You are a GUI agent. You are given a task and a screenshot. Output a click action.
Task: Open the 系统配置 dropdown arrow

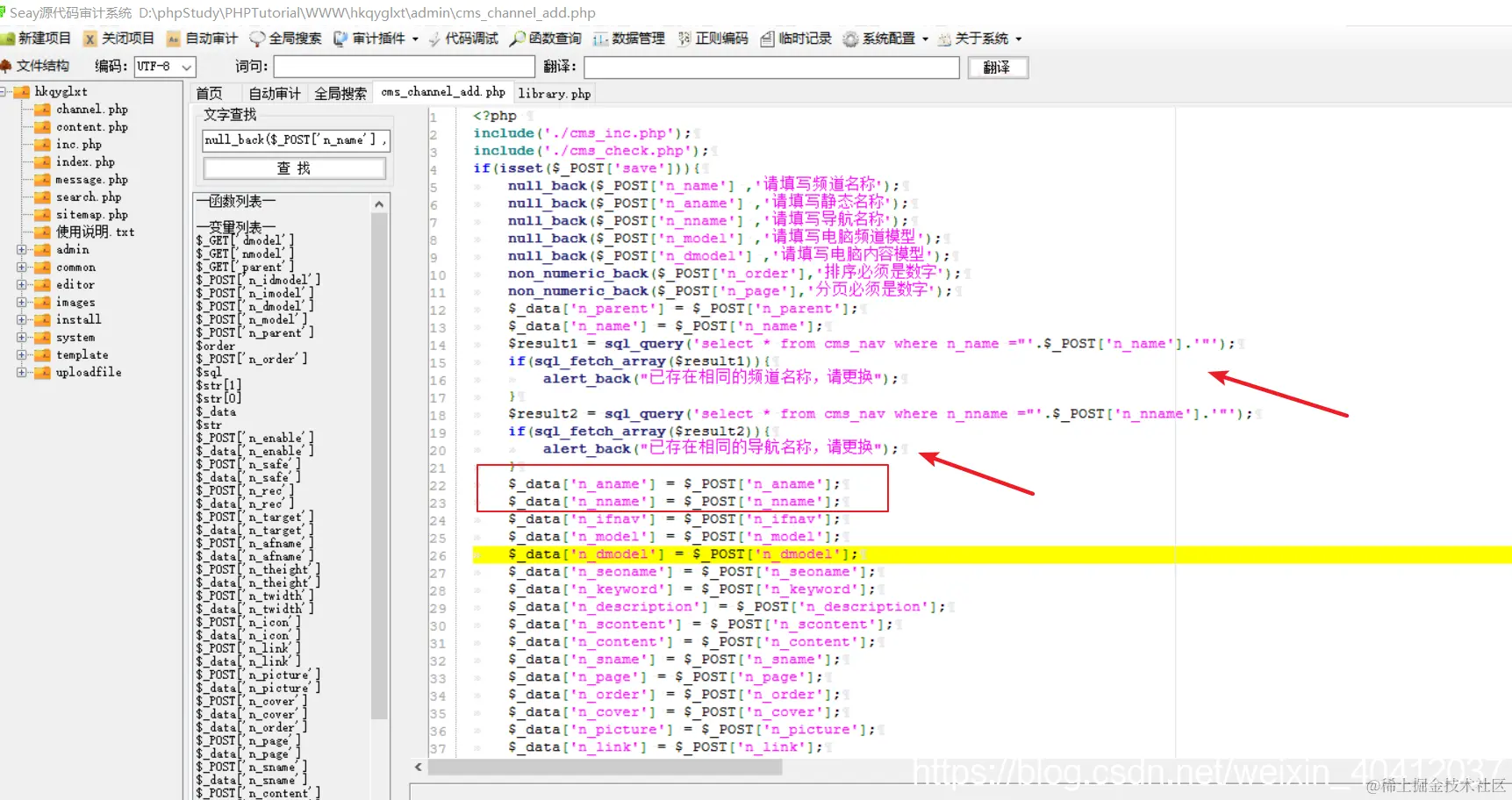pyautogui.click(x=925, y=39)
